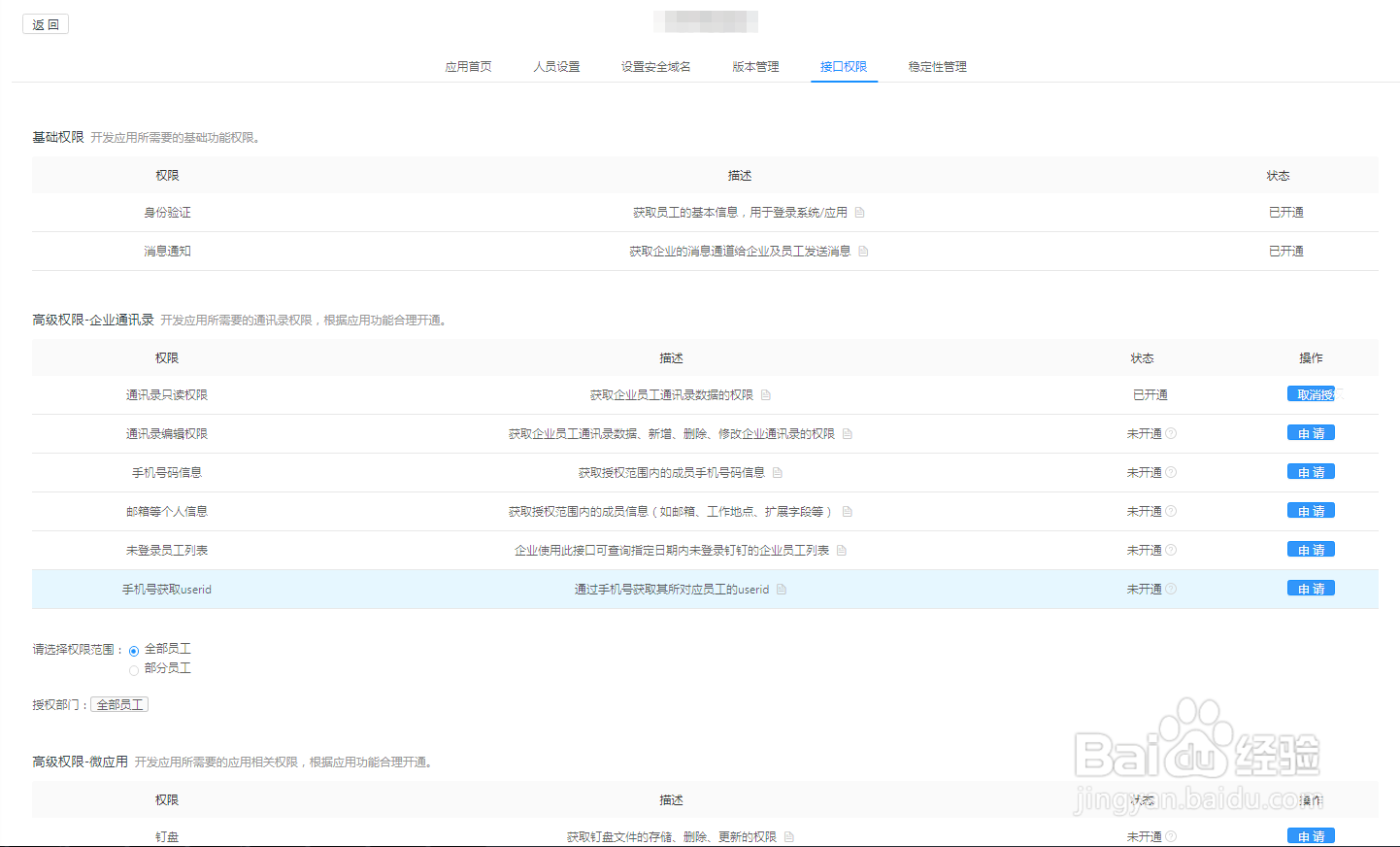Click 申请 for 邮箱等个人信息

(1312, 511)
